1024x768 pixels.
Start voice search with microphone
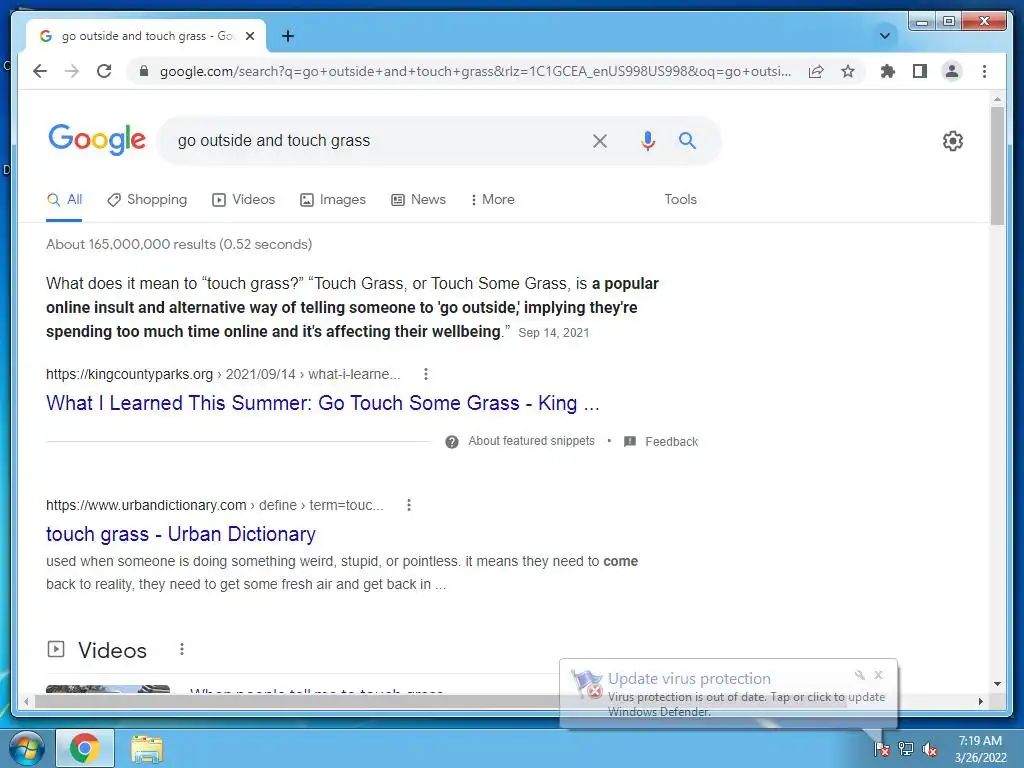647,140
